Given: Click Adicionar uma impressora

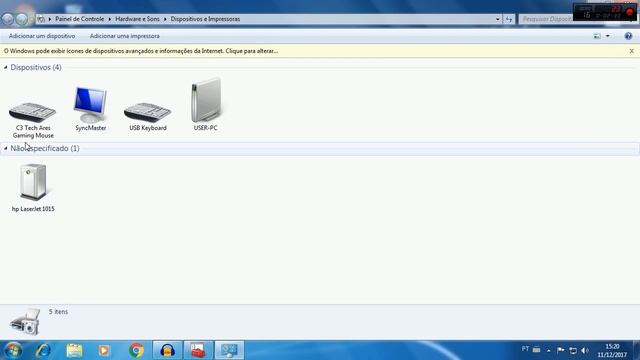Looking at the screenshot, I should 124,36.
